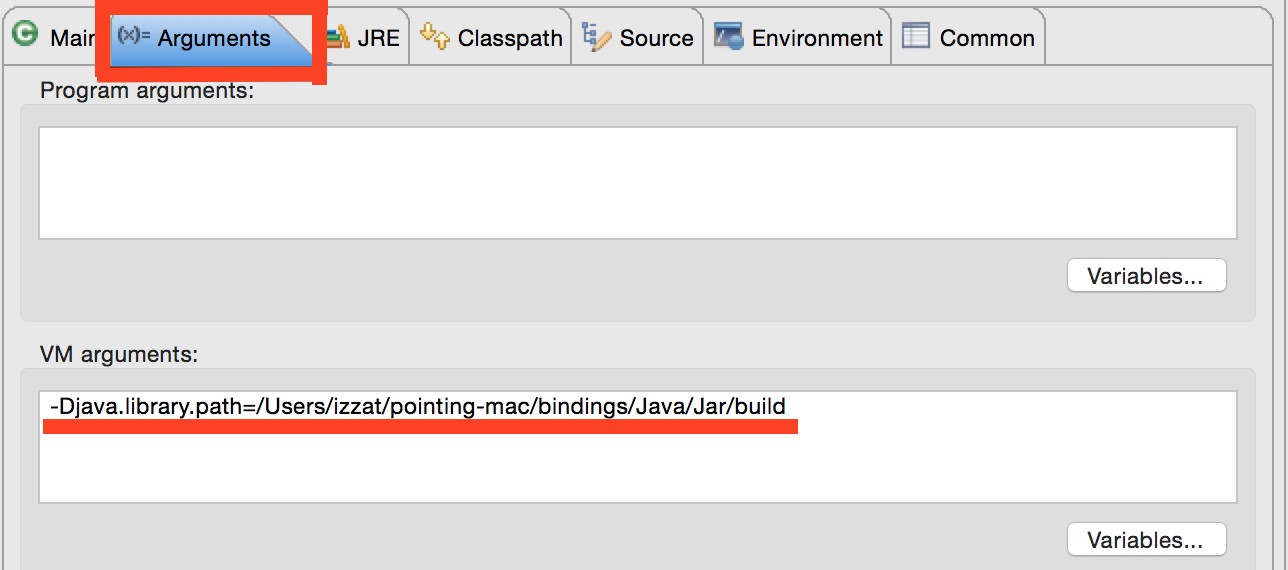Click the (x)= Arguments tab icon
The width and height of the screenshot is (1288, 570).
coord(134,36)
